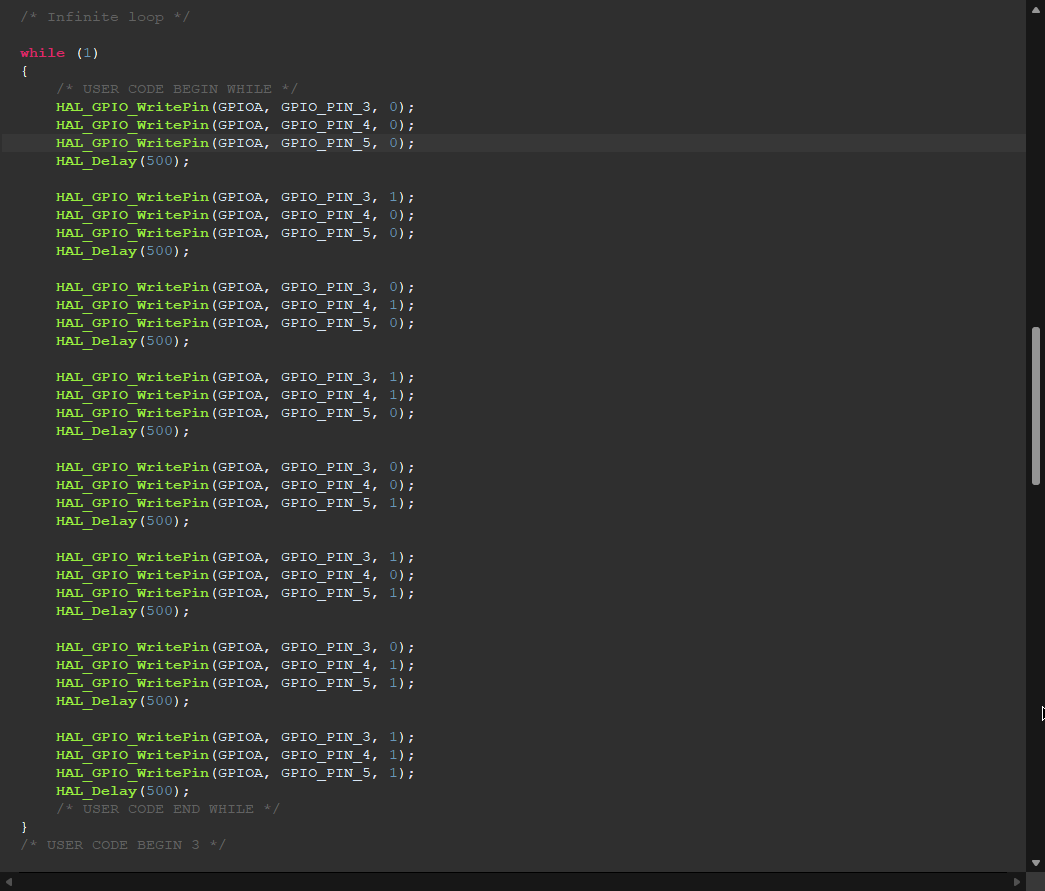
Task: Click the horizontal scrollbar left arrow
Action: pos(9,881)
